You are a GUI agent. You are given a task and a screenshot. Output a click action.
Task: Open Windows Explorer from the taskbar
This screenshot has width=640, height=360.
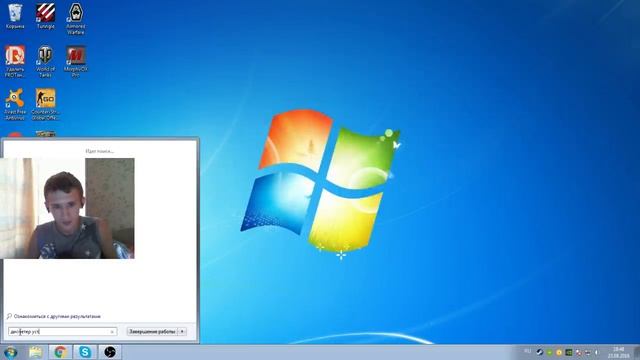(36, 352)
